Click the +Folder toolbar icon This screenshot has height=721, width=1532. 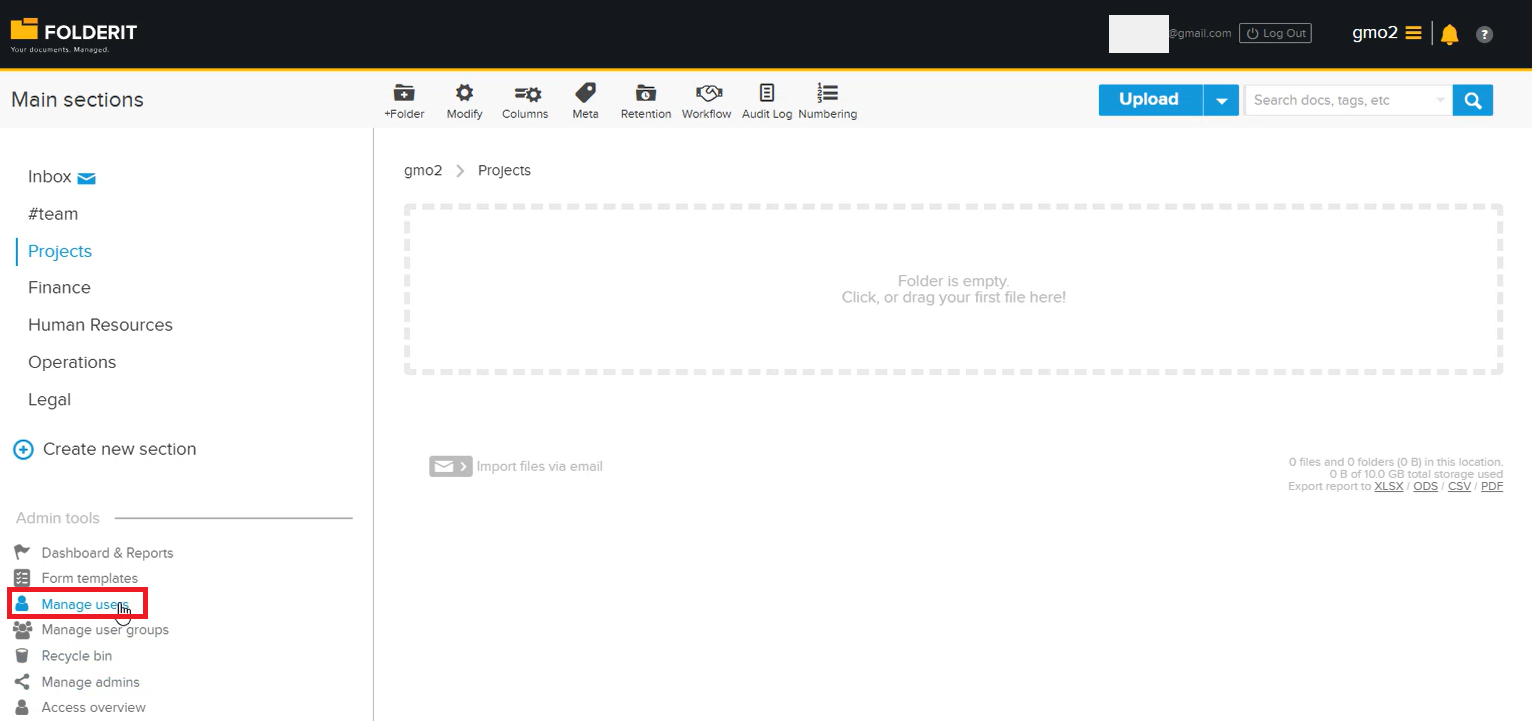pyautogui.click(x=404, y=101)
